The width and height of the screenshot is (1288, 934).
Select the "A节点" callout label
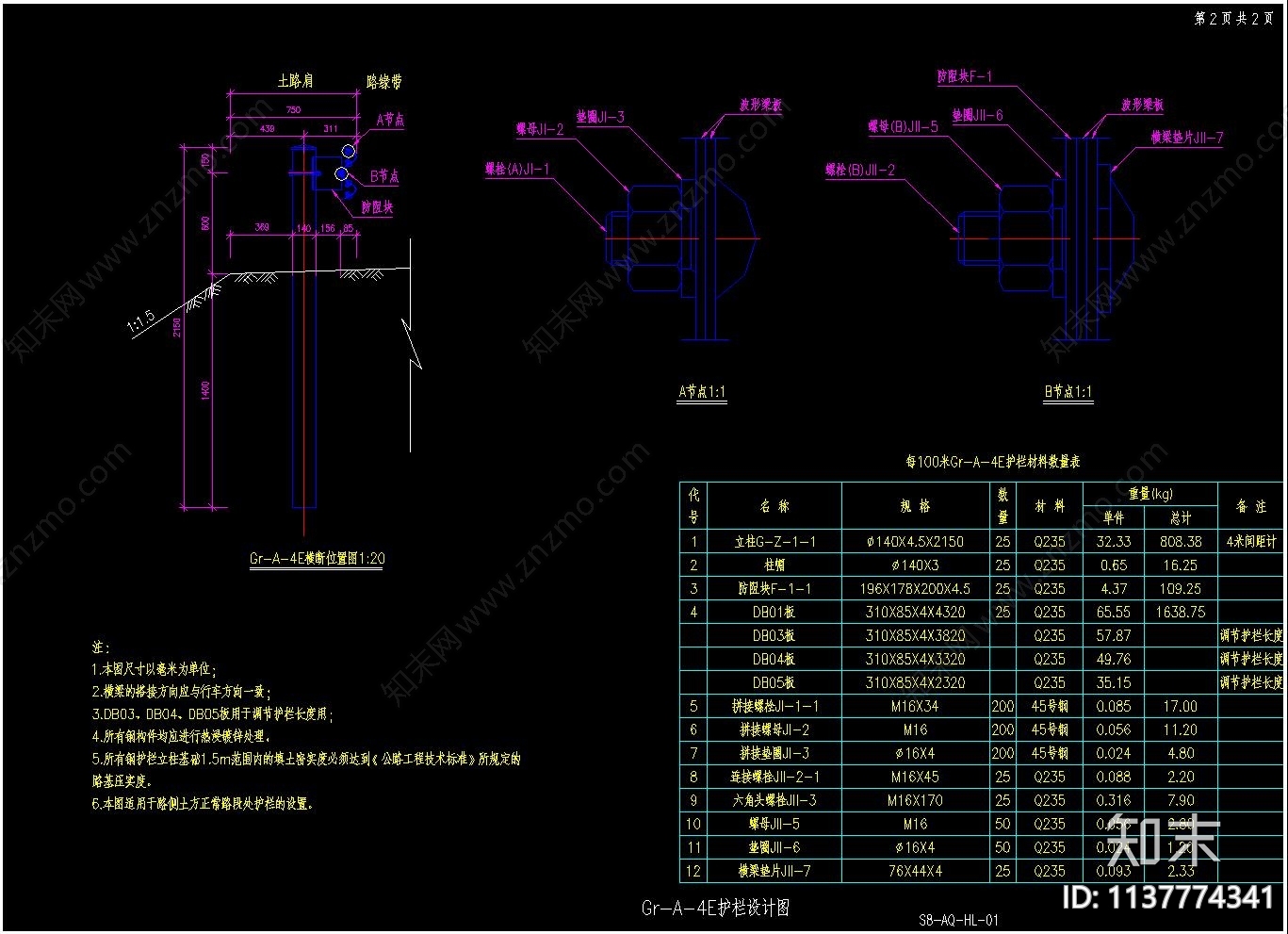390,121
